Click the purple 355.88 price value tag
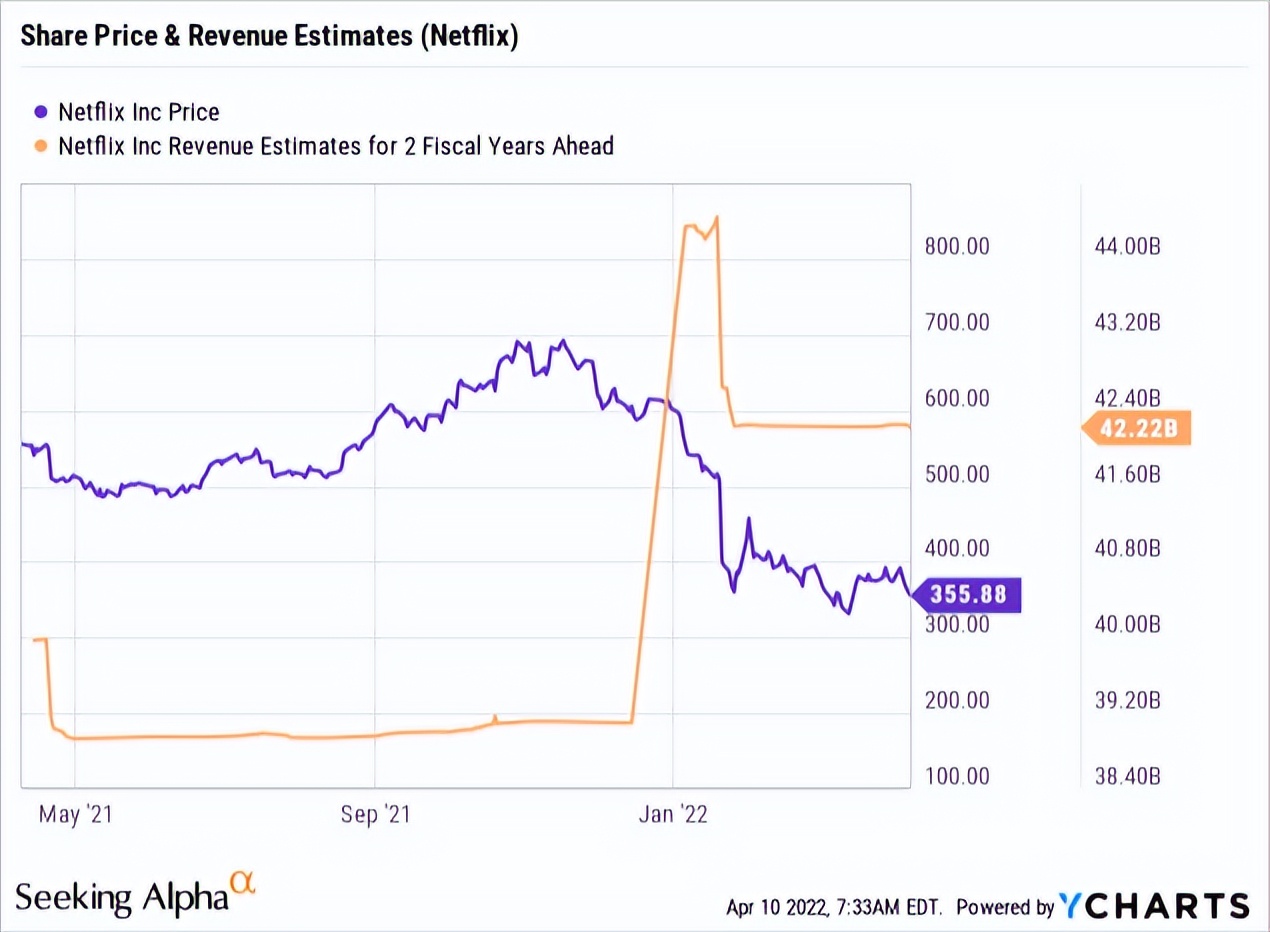 [x=967, y=595]
